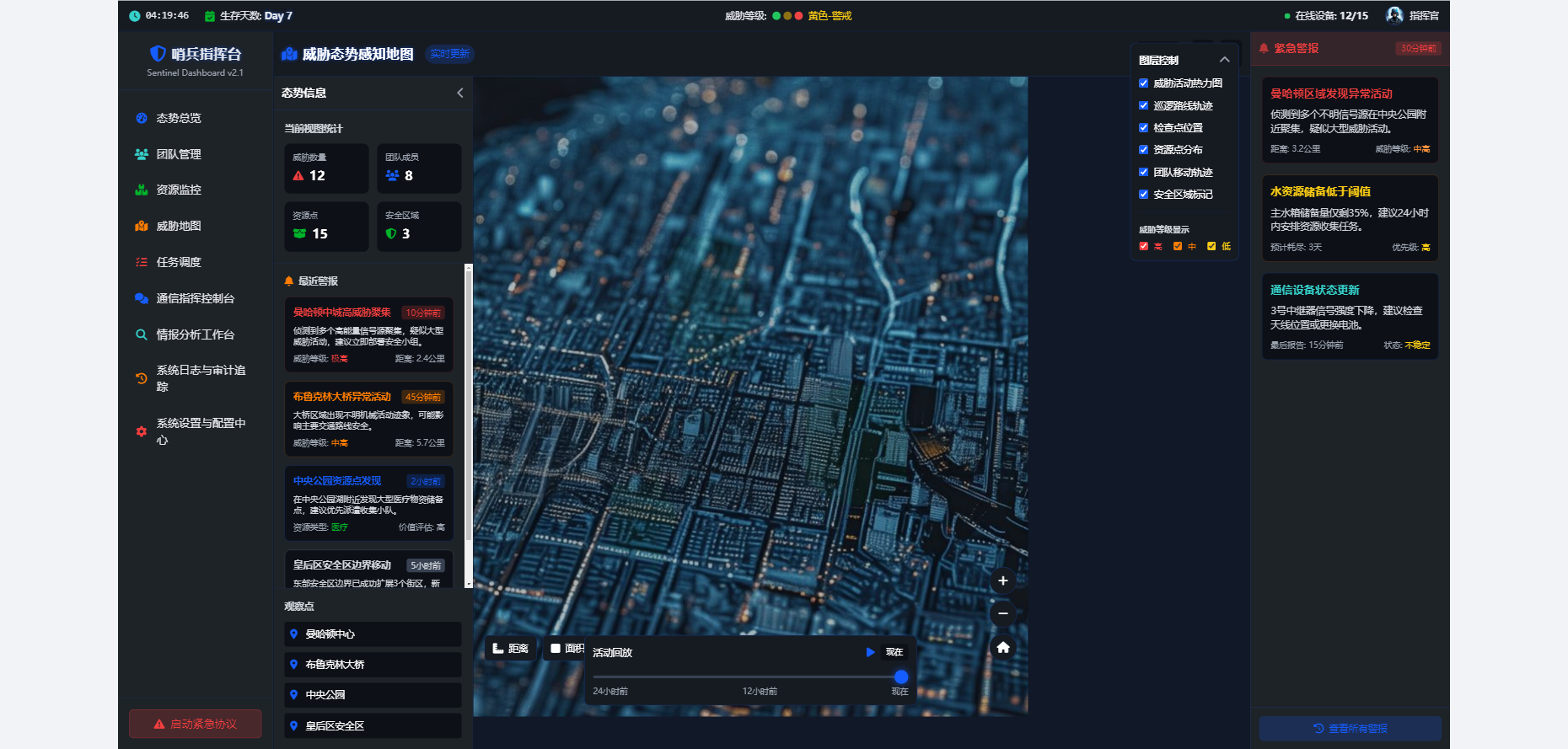Open 中央公园资源点发现 alert card
Viewport: 1568px width, 749px height.
point(368,503)
